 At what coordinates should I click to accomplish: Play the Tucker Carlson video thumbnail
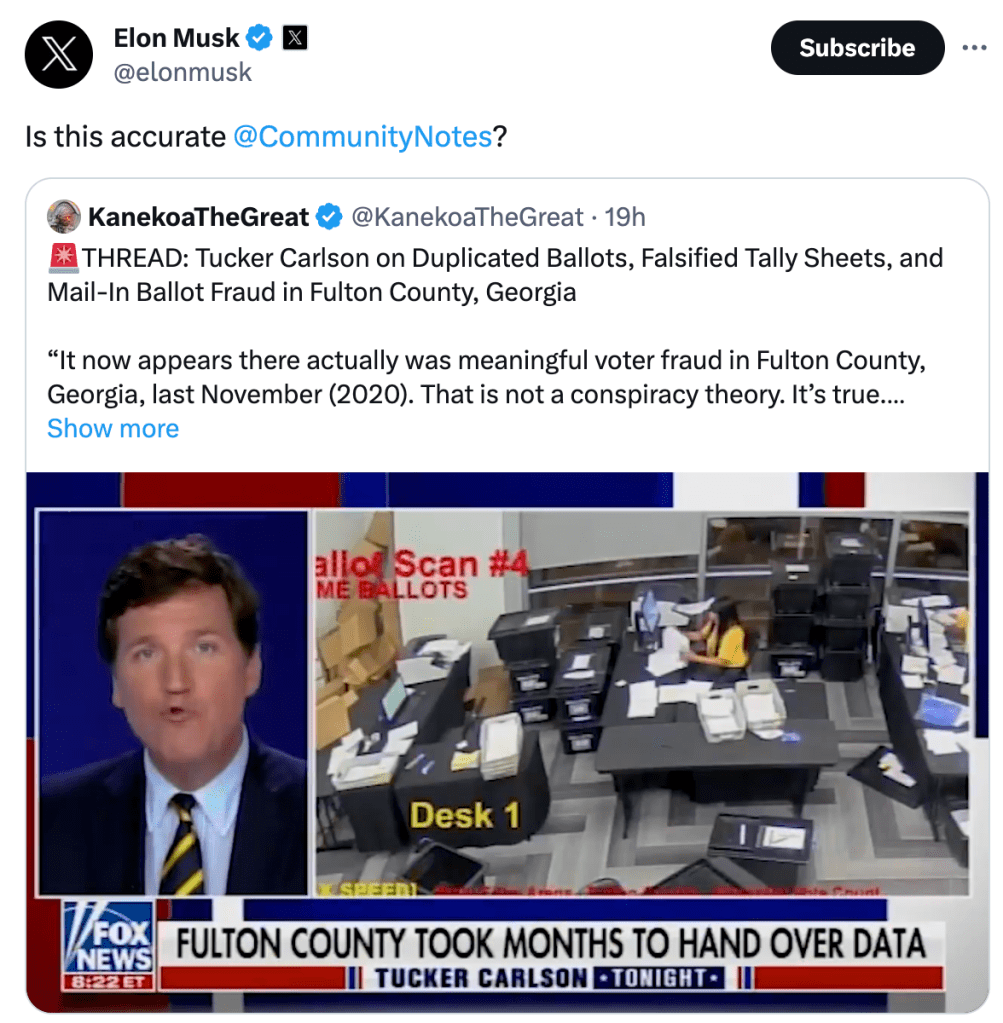(x=507, y=742)
